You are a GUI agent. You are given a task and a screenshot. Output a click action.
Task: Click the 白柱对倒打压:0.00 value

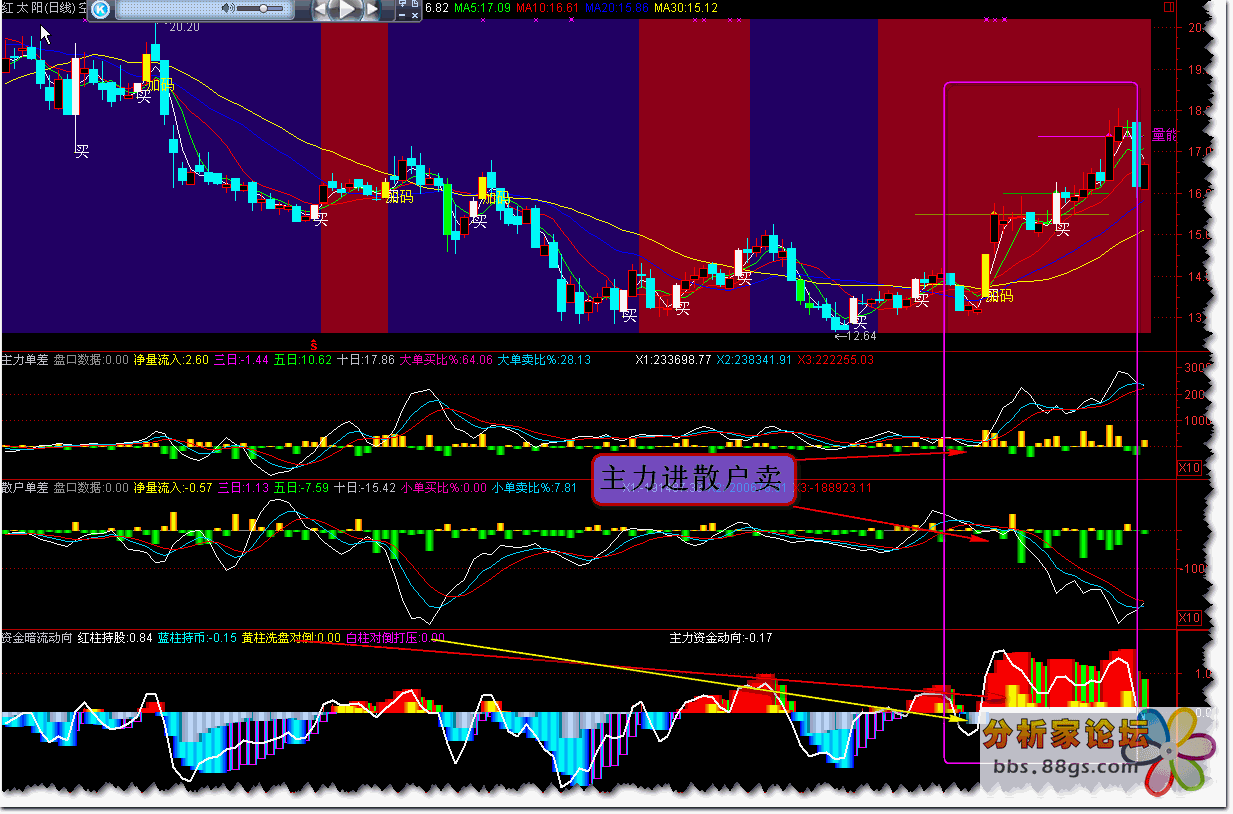click(x=395, y=638)
